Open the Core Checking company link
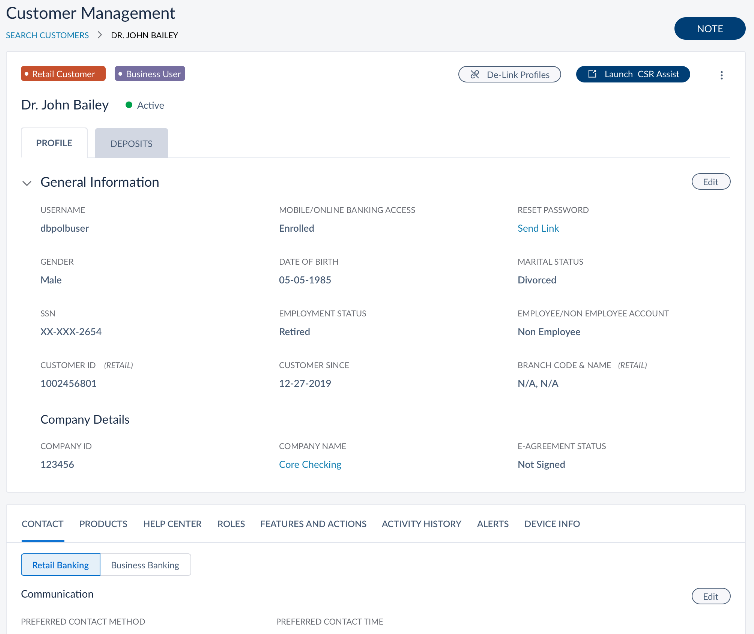Image resolution: width=754 pixels, height=634 pixels. (310, 465)
